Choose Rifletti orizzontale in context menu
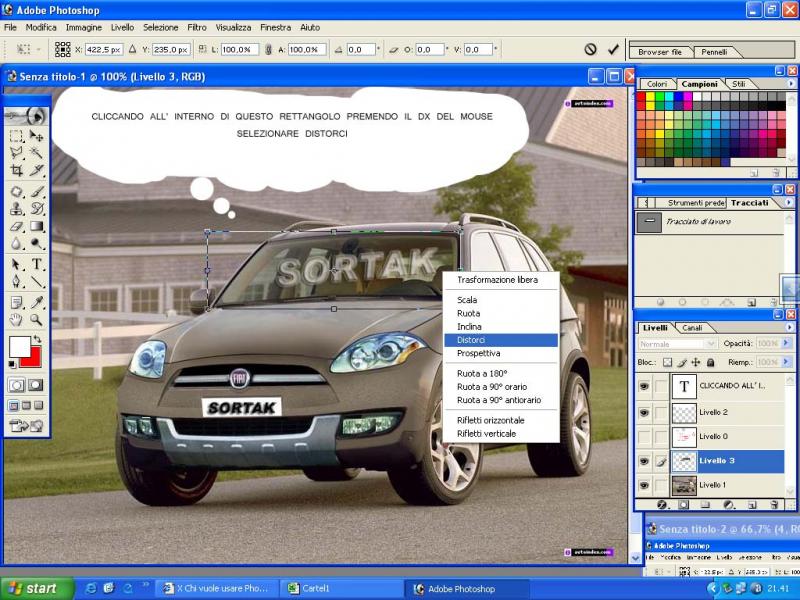 click(x=501, y=420)
